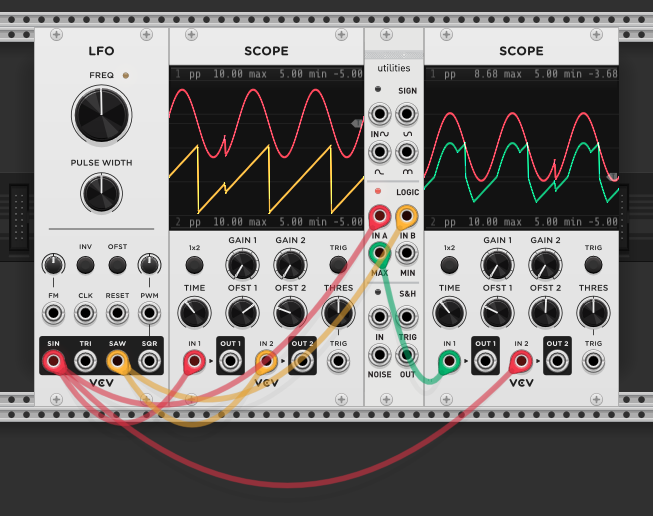Click OFST 2 knob on left Scope
653x516 pixels.
click(290, 313)
